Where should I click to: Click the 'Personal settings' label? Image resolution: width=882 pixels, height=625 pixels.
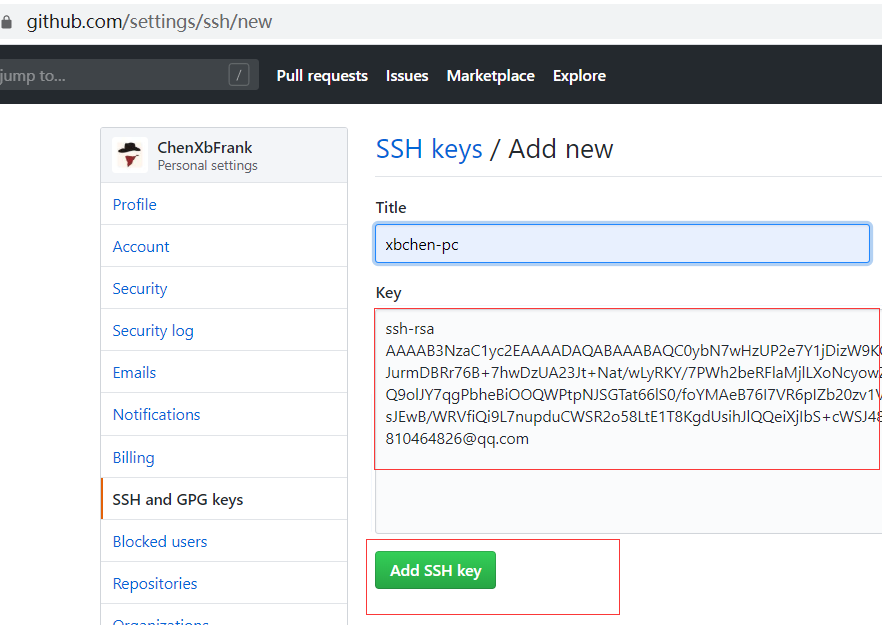coord(208,165)
